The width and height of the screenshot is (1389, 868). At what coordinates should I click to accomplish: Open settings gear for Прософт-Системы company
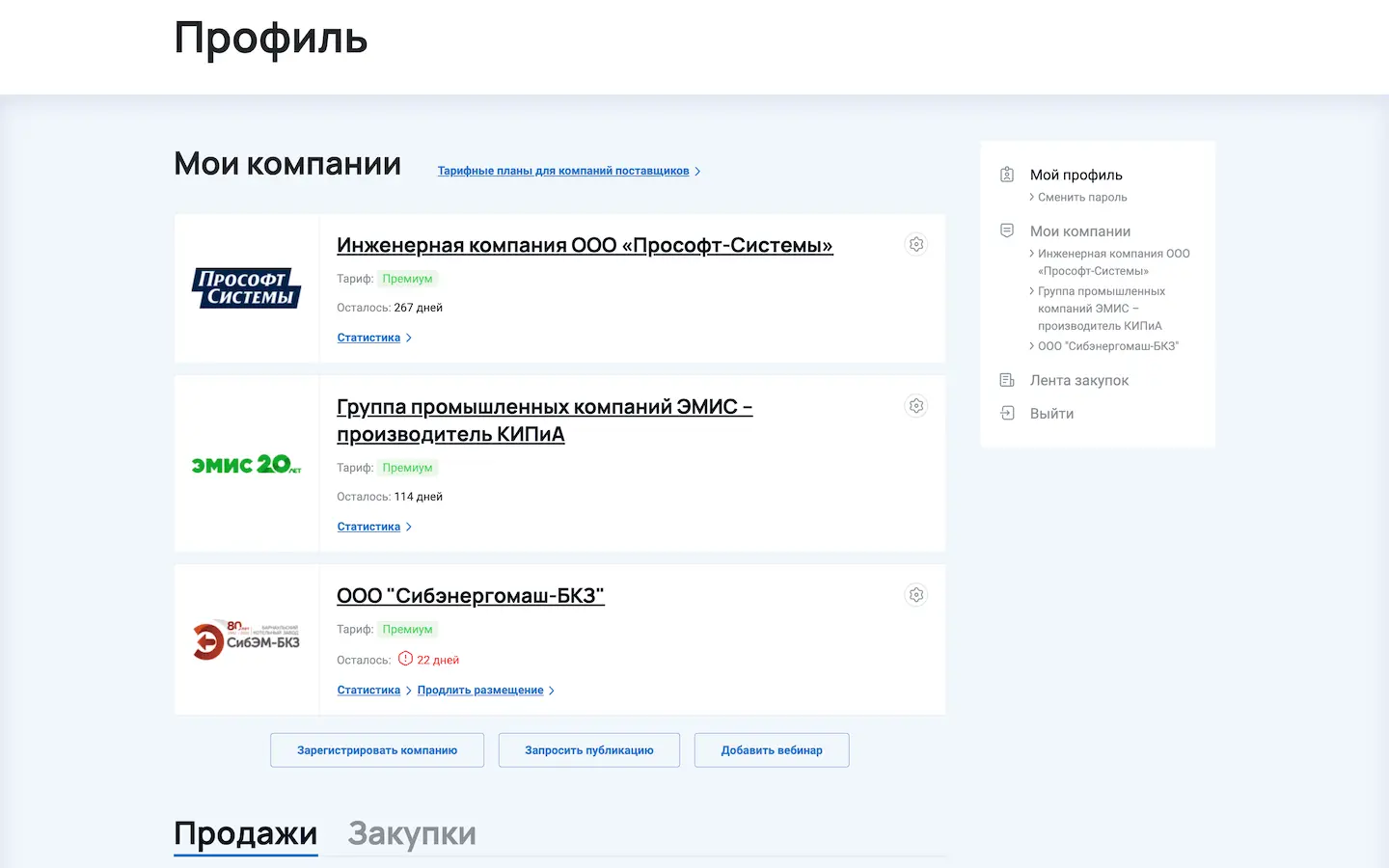[x=916, y=245]
